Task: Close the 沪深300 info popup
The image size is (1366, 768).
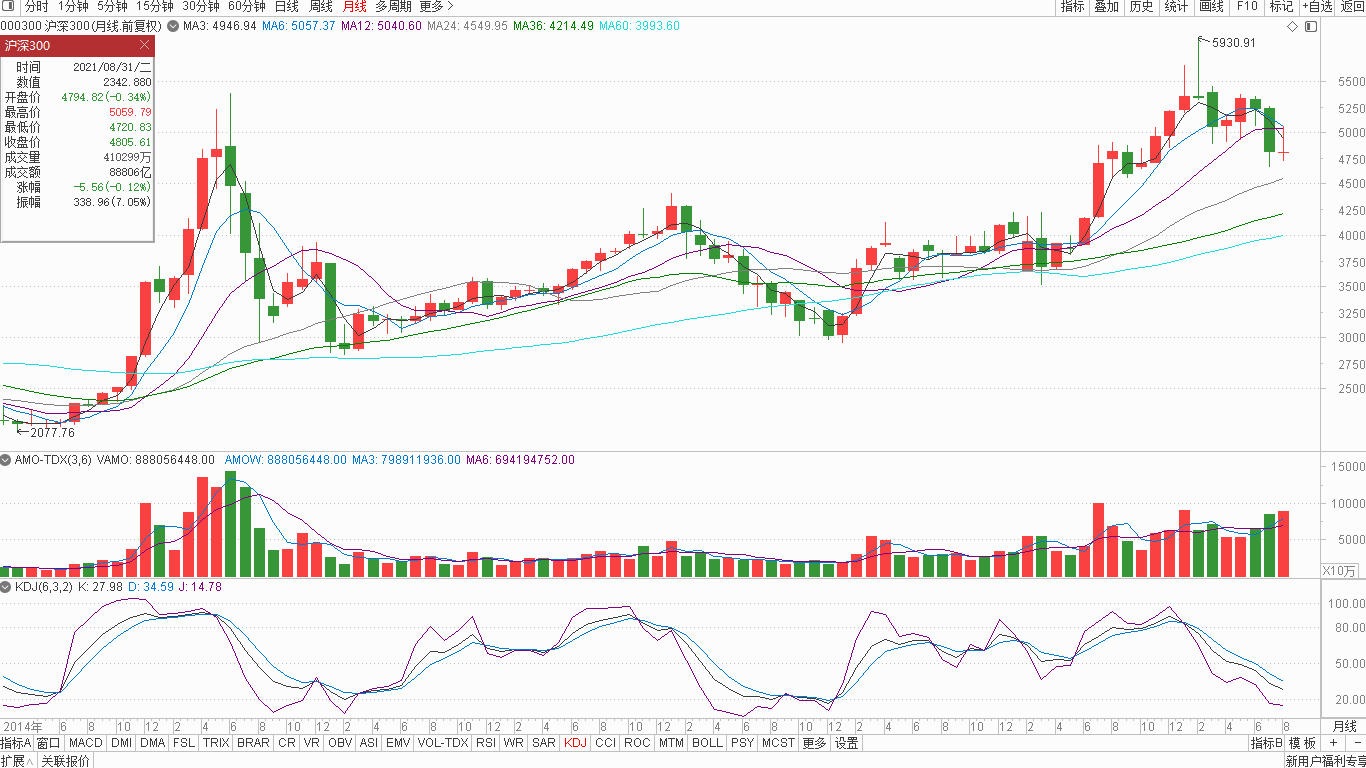Action: tap(144, 45)
